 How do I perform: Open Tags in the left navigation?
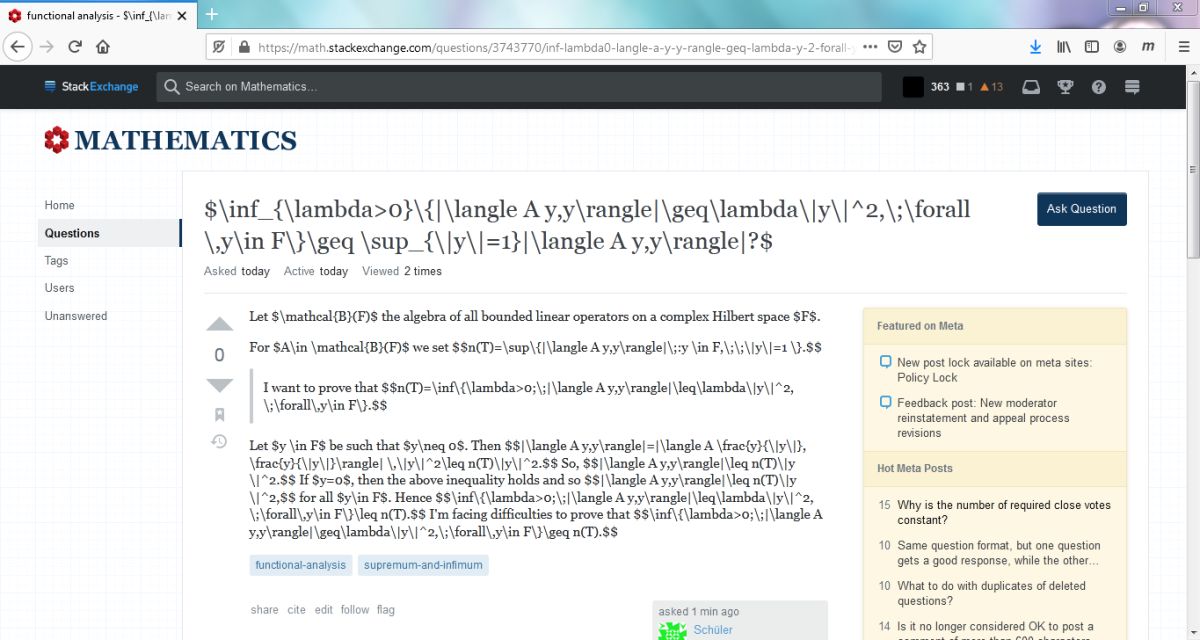tap(56, 261)
